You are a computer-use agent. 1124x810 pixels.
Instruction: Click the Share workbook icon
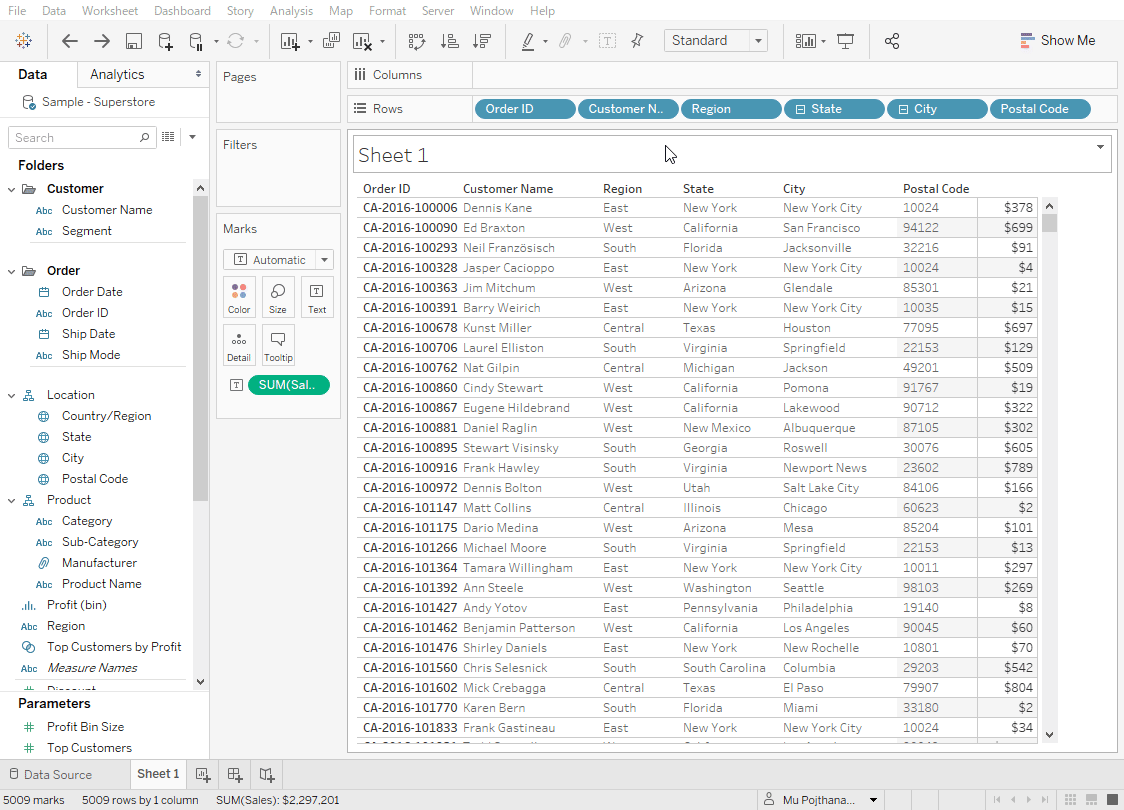click(x=892, y=41)
